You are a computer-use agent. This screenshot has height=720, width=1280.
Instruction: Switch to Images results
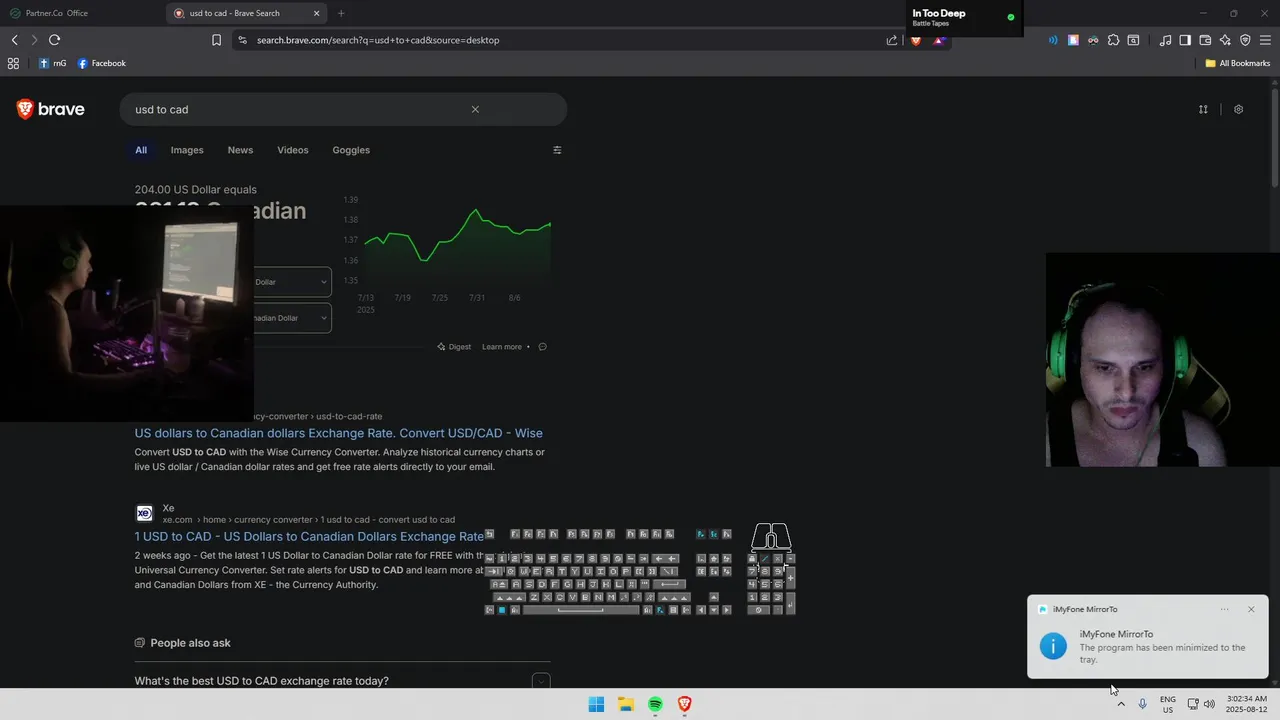click(x=187, y=150)
